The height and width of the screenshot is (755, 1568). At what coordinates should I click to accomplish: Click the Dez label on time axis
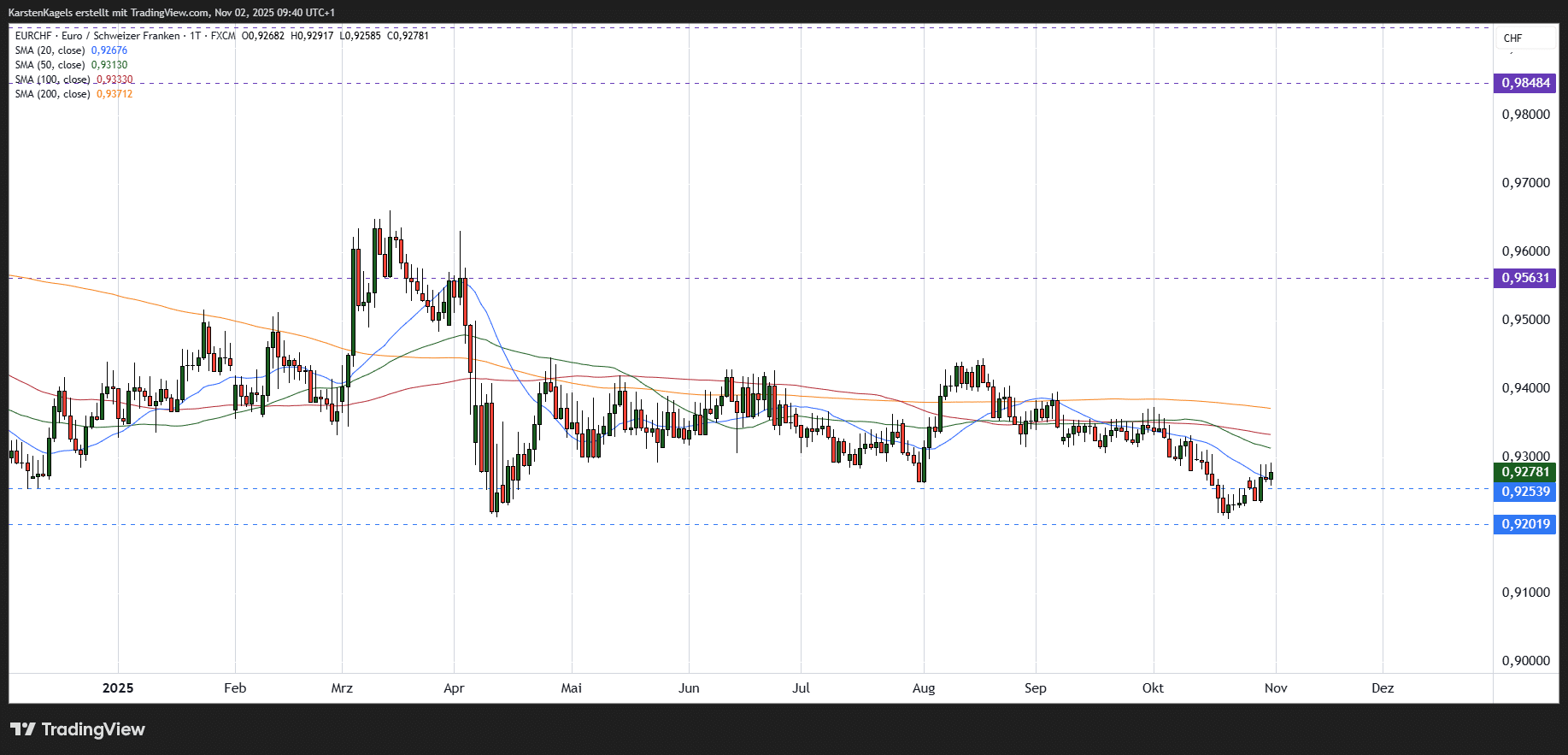click(x=1383, y=688)
